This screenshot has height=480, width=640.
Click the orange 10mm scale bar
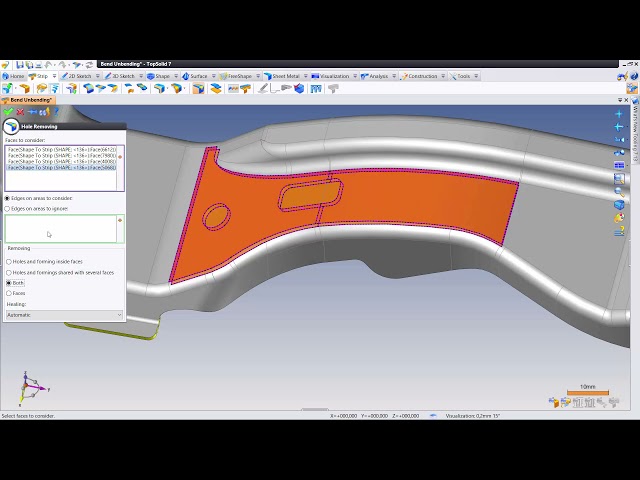[587, 392]
